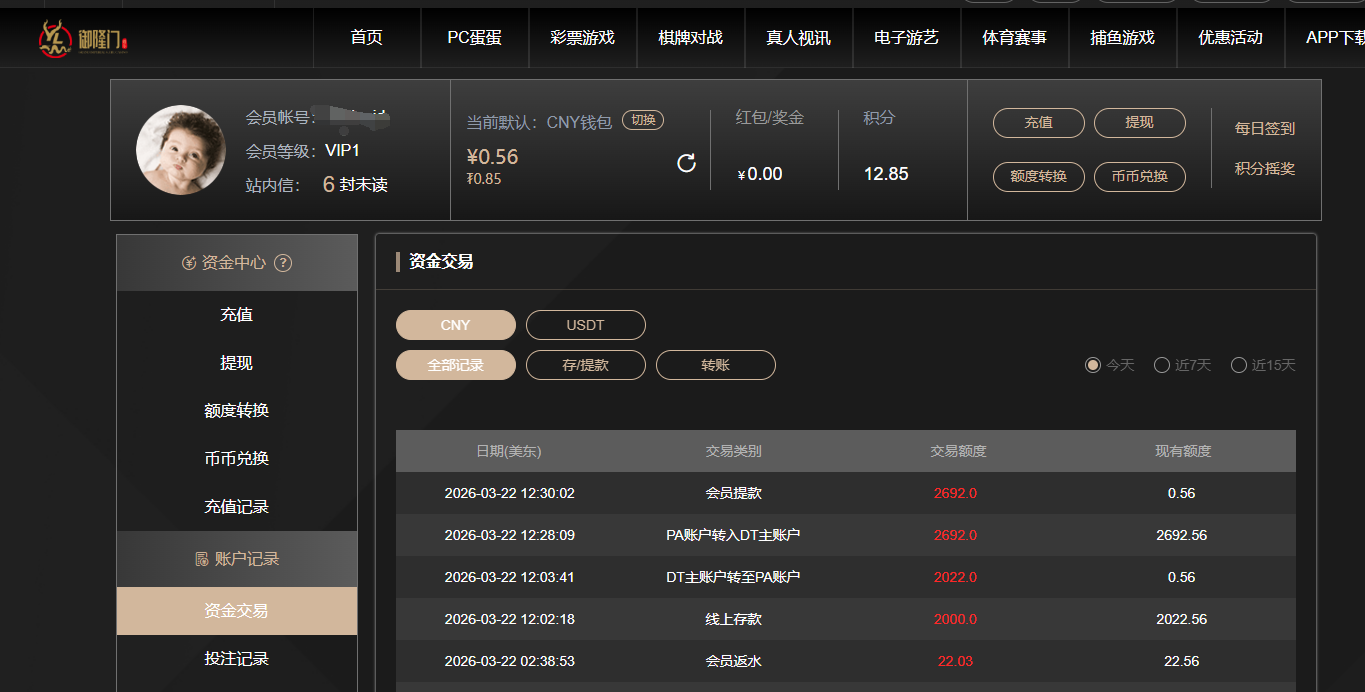Click the 账户记录 document icon
1365x692 pixels.
202,559
